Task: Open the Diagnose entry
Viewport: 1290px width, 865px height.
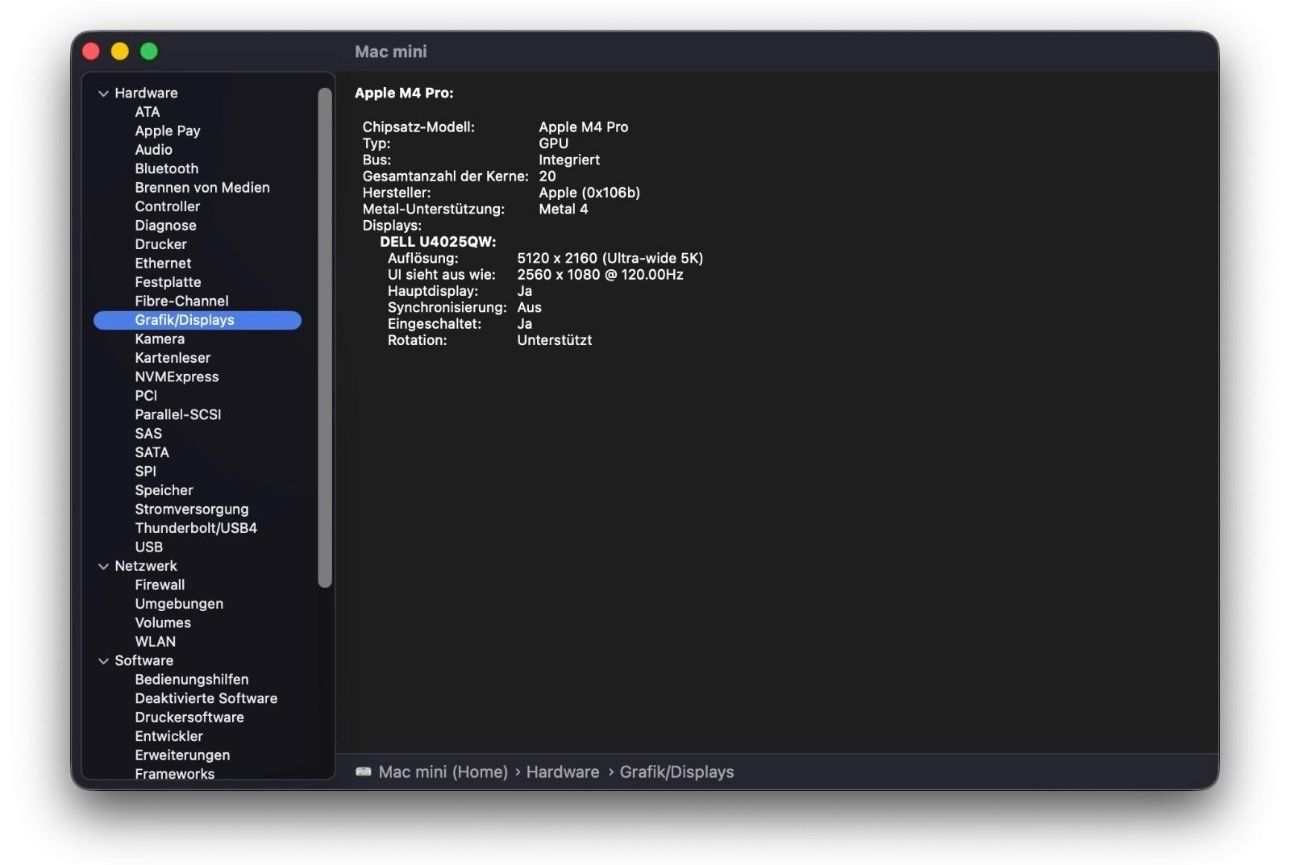Action: [x=165, y=226]
